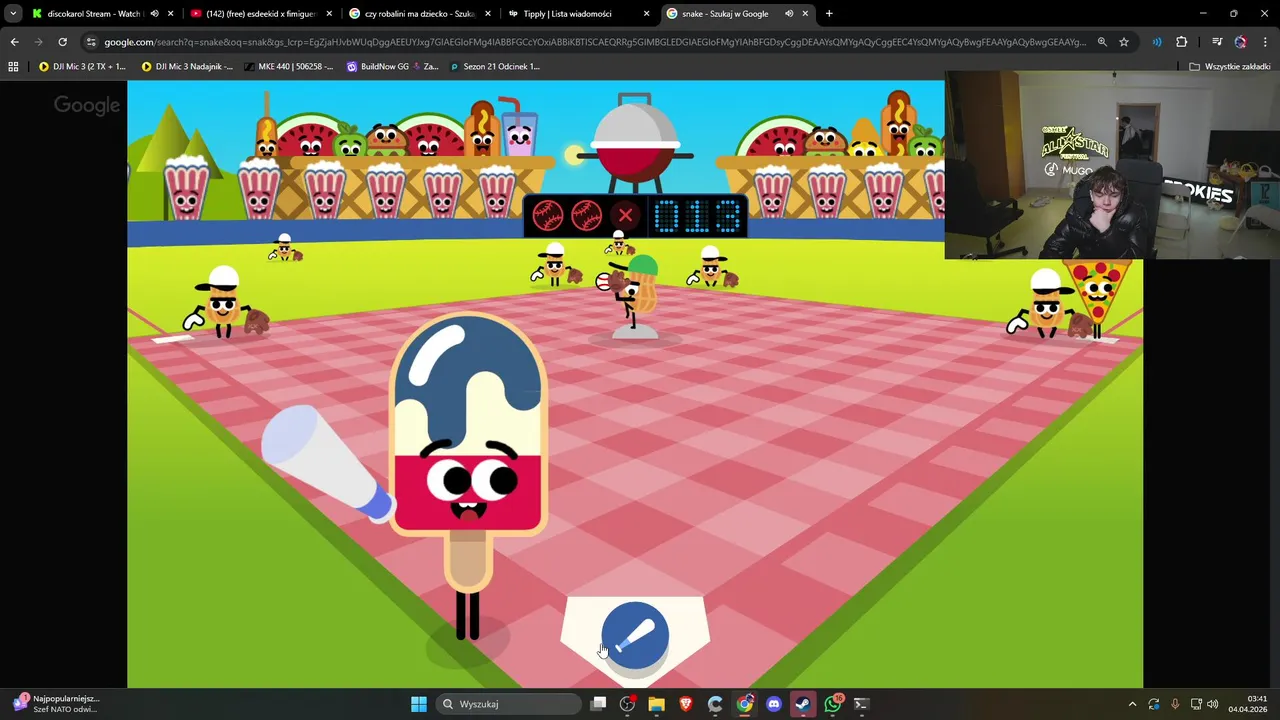Click the score display showing 013

click(x=698, y=216)
